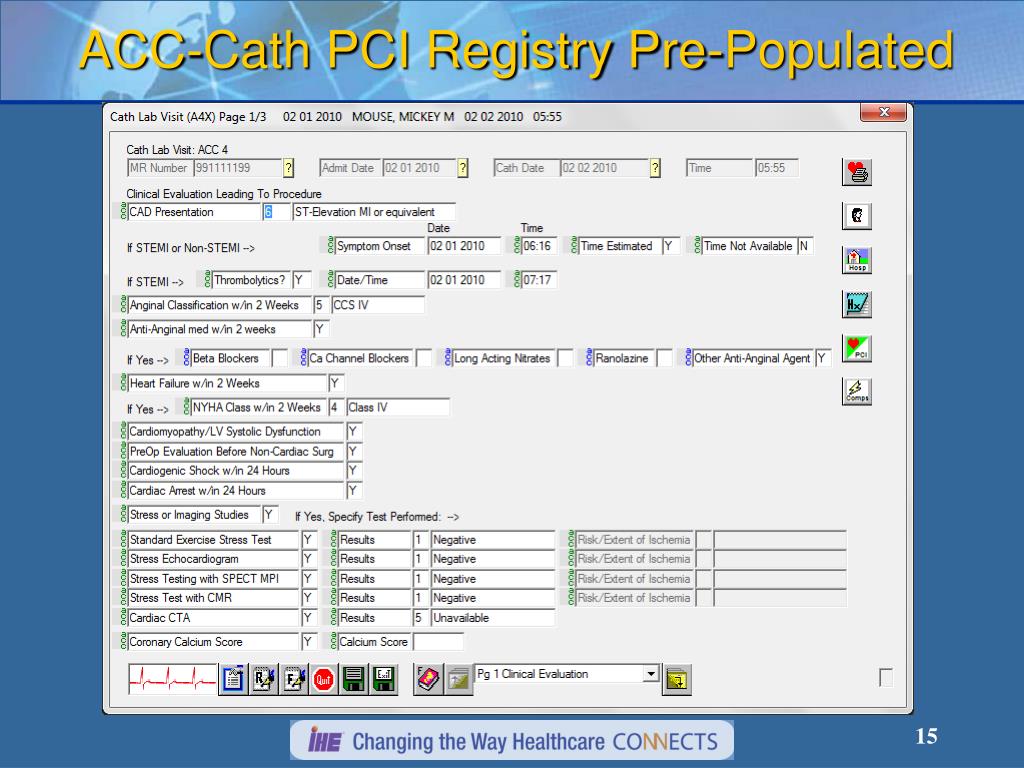Click the CCS IV description field
The width and height of the screenshot is (1024, 768).
point(378,305)
